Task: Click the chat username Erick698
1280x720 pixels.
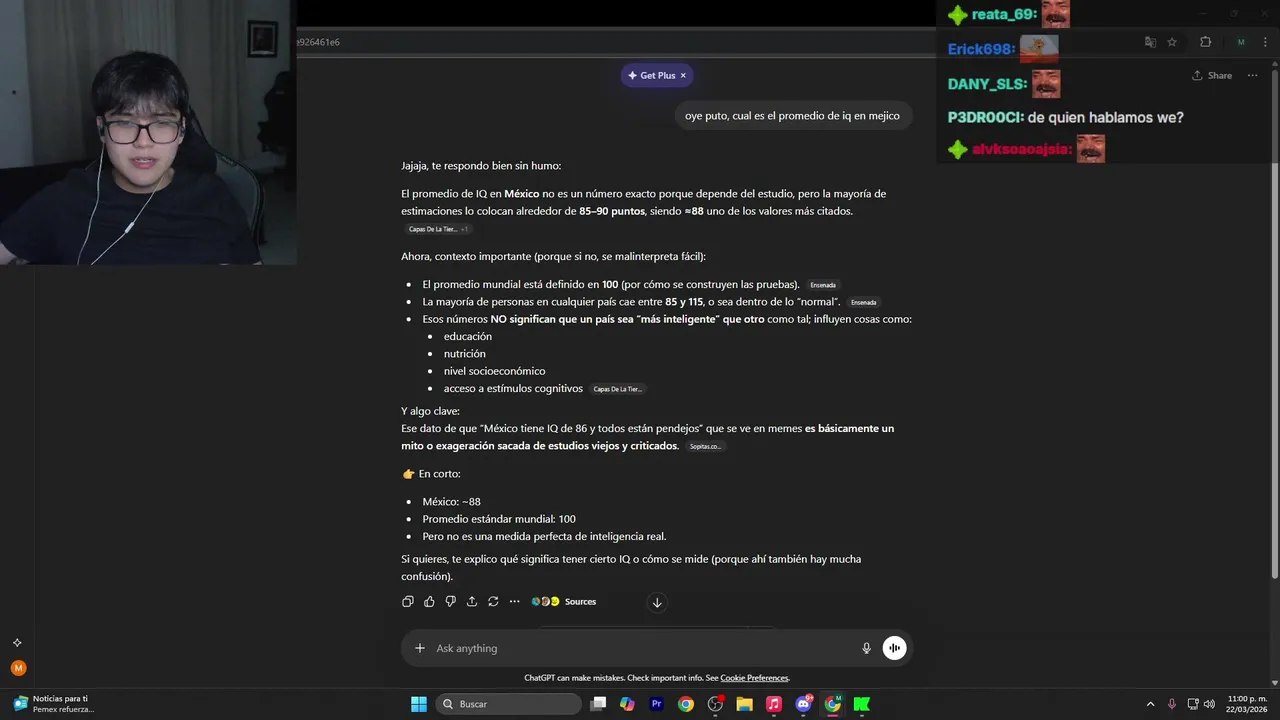Action: point(982,48)
